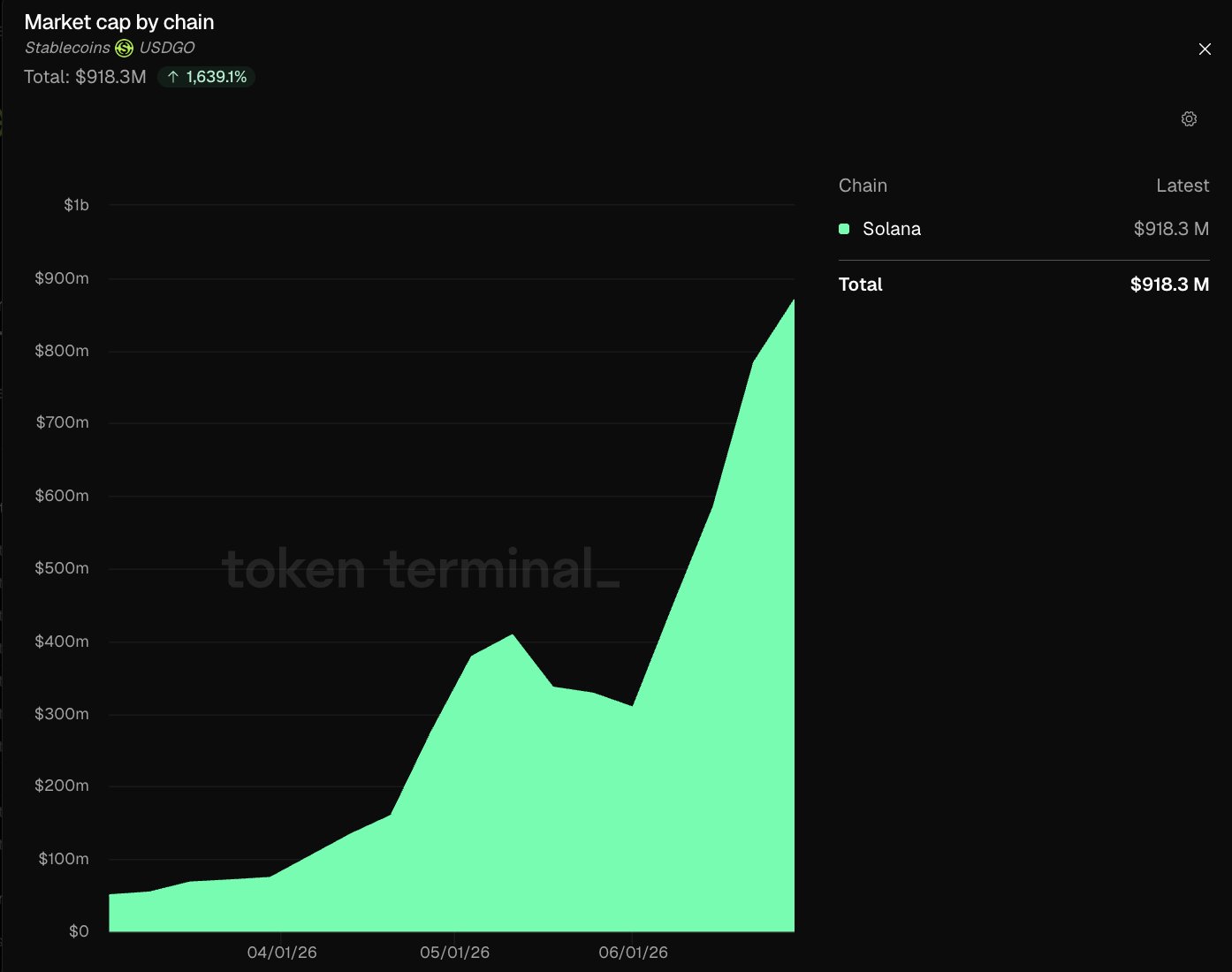Viewport: 1232px width, 972px height.
Task: Click the USDGO project name label
Action: [167, 48]
